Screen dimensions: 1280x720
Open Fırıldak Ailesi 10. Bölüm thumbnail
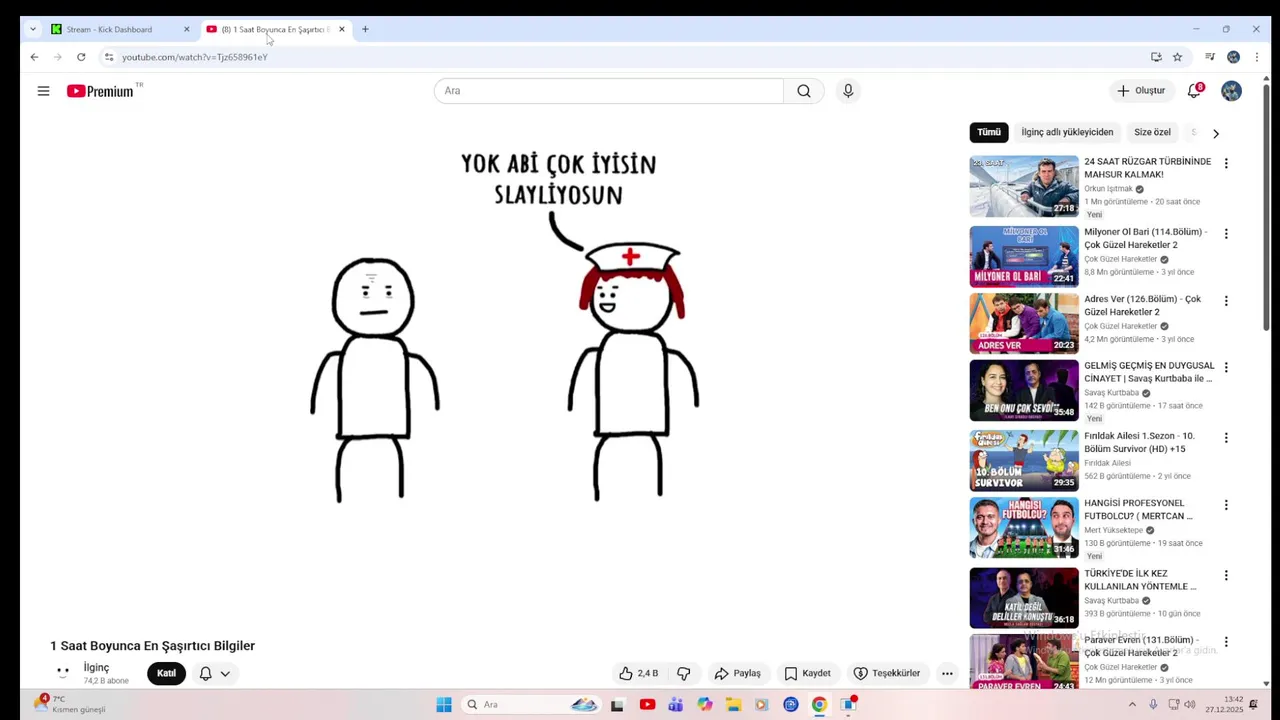(1024, 460)
